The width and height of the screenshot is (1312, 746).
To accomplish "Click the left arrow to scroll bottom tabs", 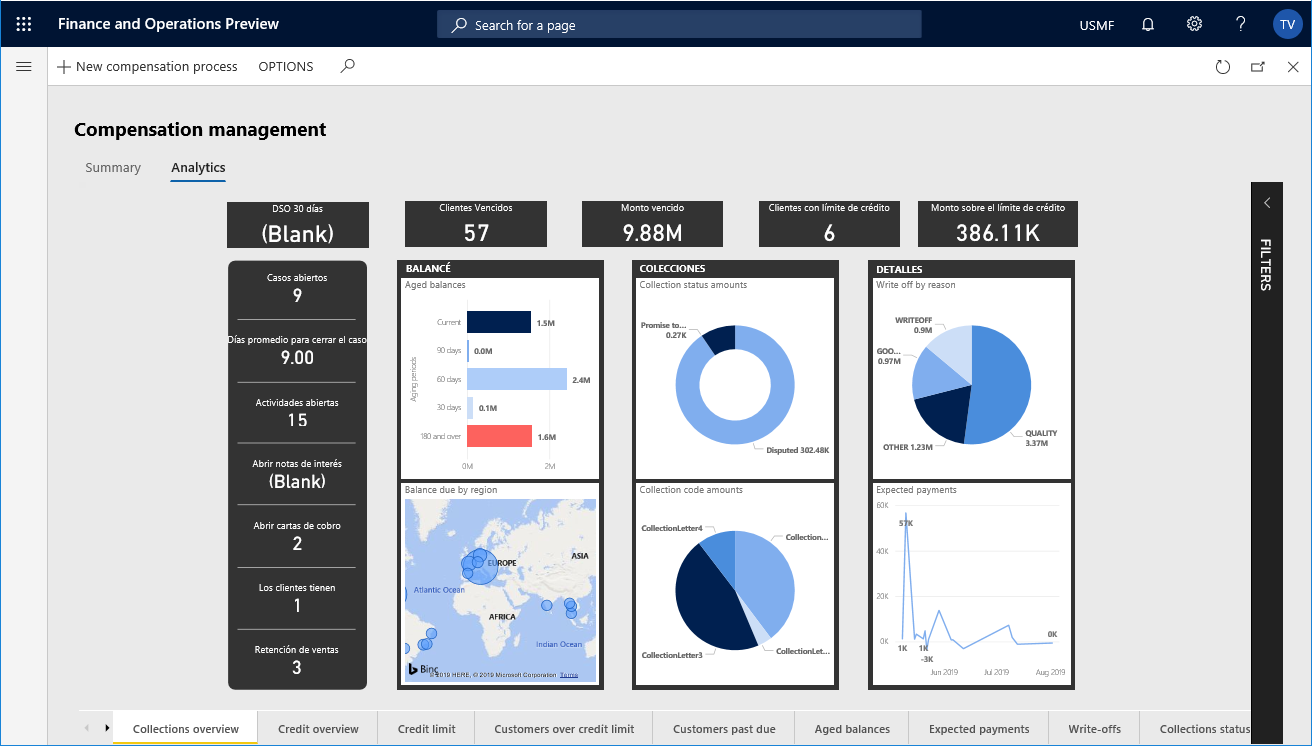I will 87,728.
